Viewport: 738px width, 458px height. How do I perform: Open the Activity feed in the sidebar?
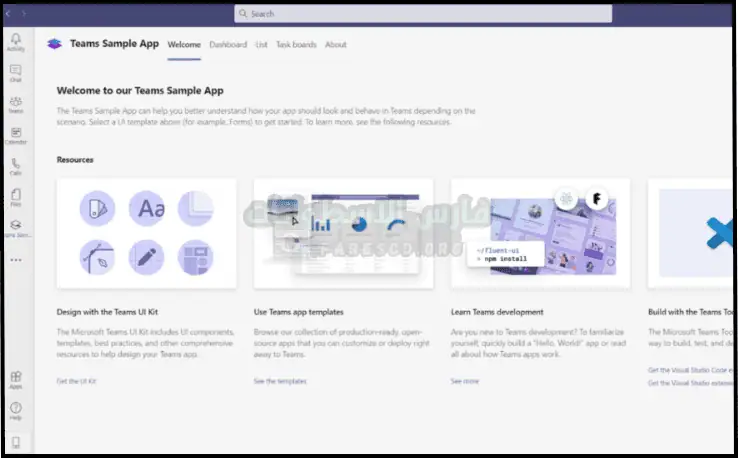coord(15,41)
